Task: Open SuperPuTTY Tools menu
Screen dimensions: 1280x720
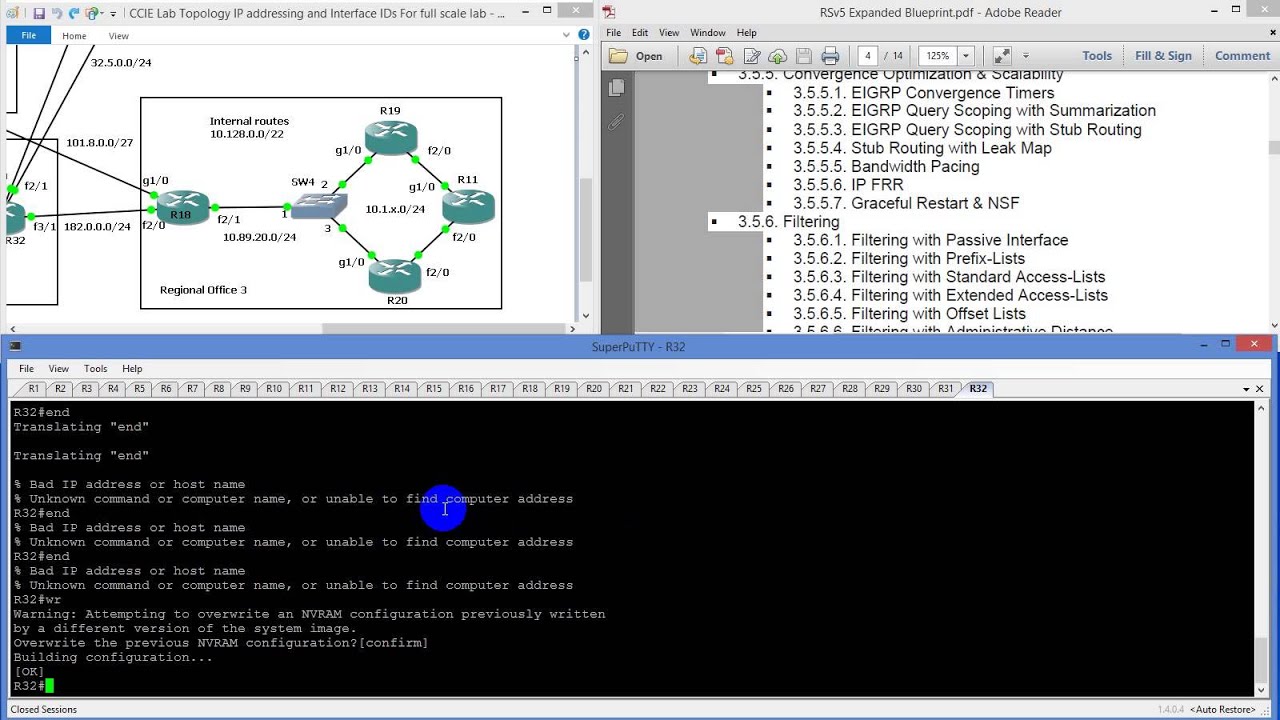Action: 95,368
